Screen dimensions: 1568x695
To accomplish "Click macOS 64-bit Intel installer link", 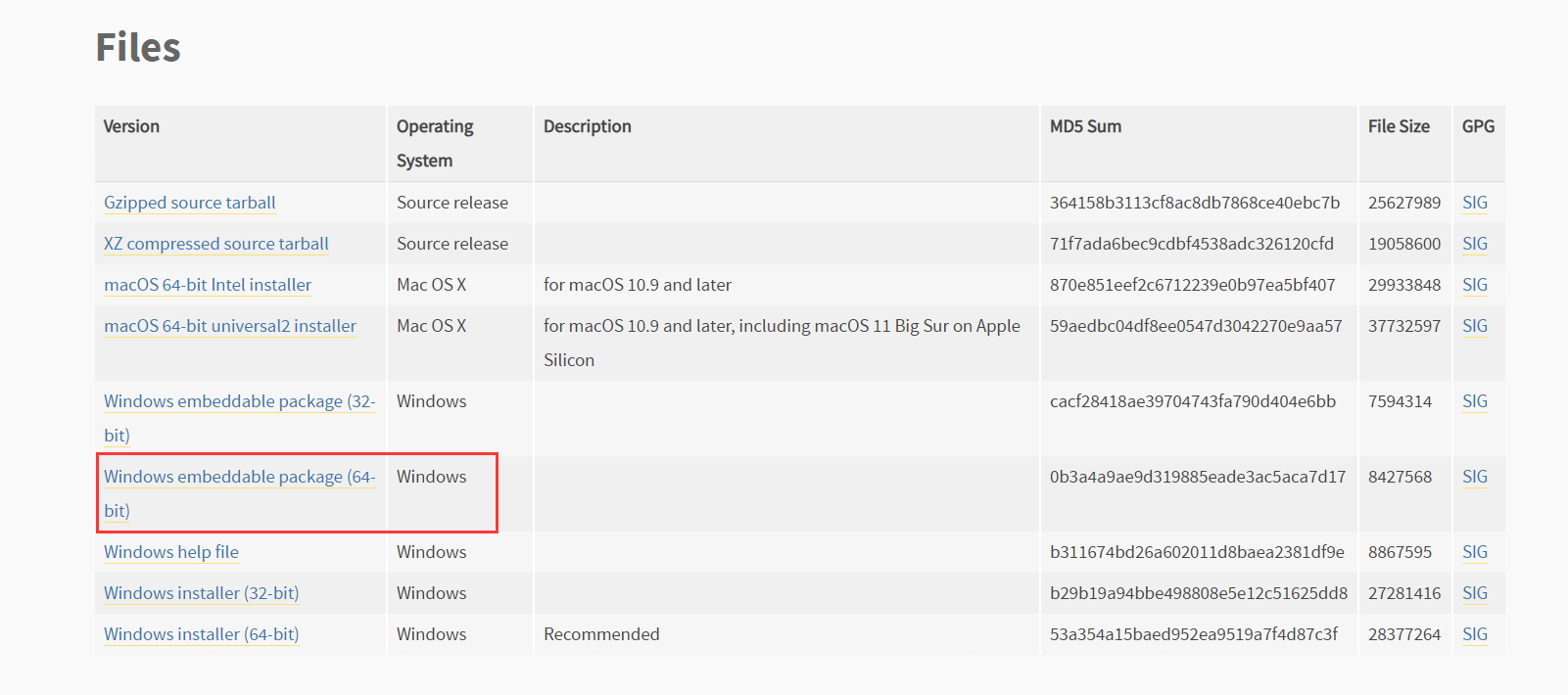I will pyautogui.click(x=208, y=285).
